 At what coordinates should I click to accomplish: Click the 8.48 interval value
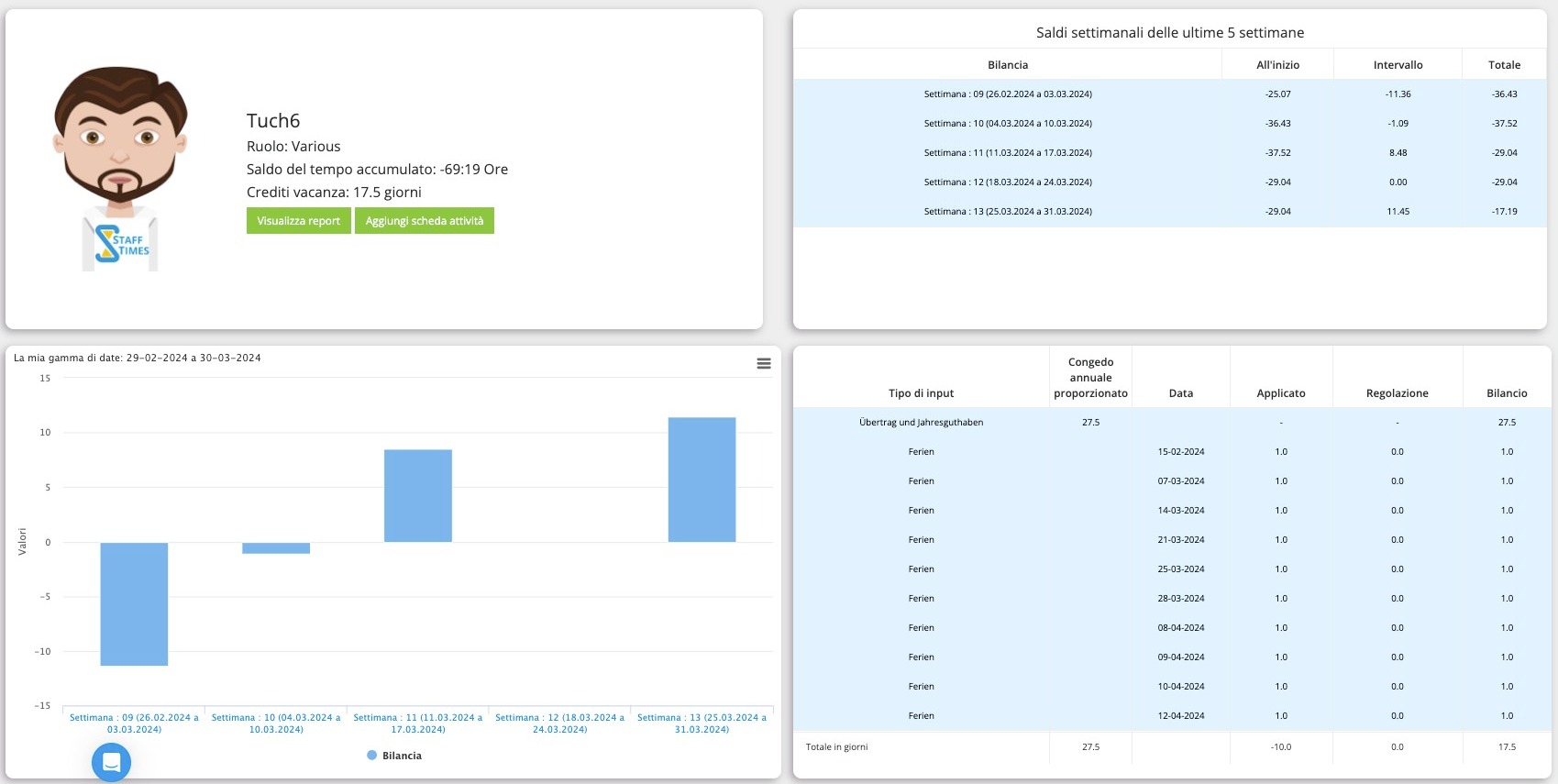pos(1398,153)
